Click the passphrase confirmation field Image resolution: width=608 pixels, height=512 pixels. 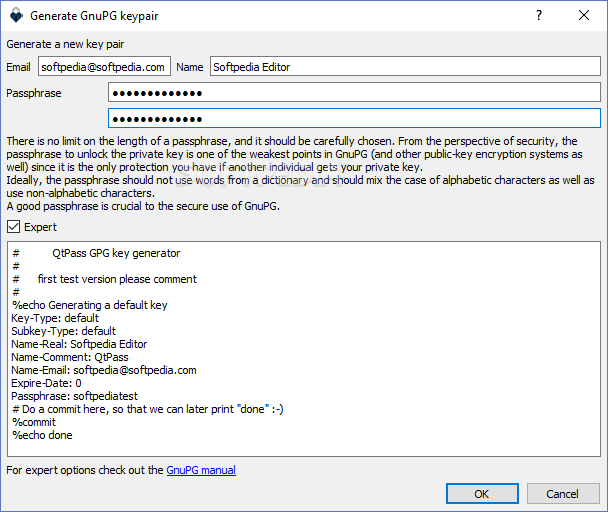point(354,118)
